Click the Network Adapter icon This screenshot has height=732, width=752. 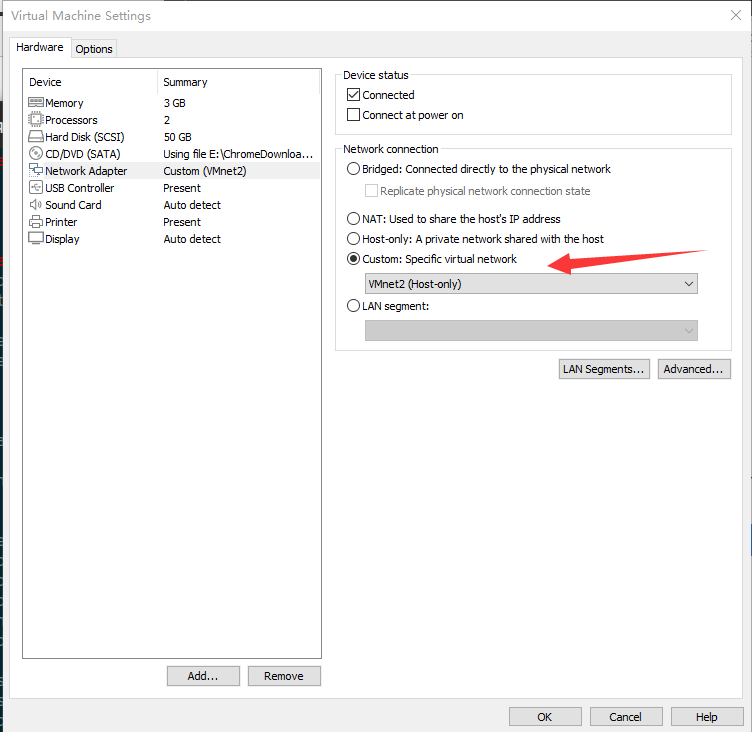click(x=35, y=170)
